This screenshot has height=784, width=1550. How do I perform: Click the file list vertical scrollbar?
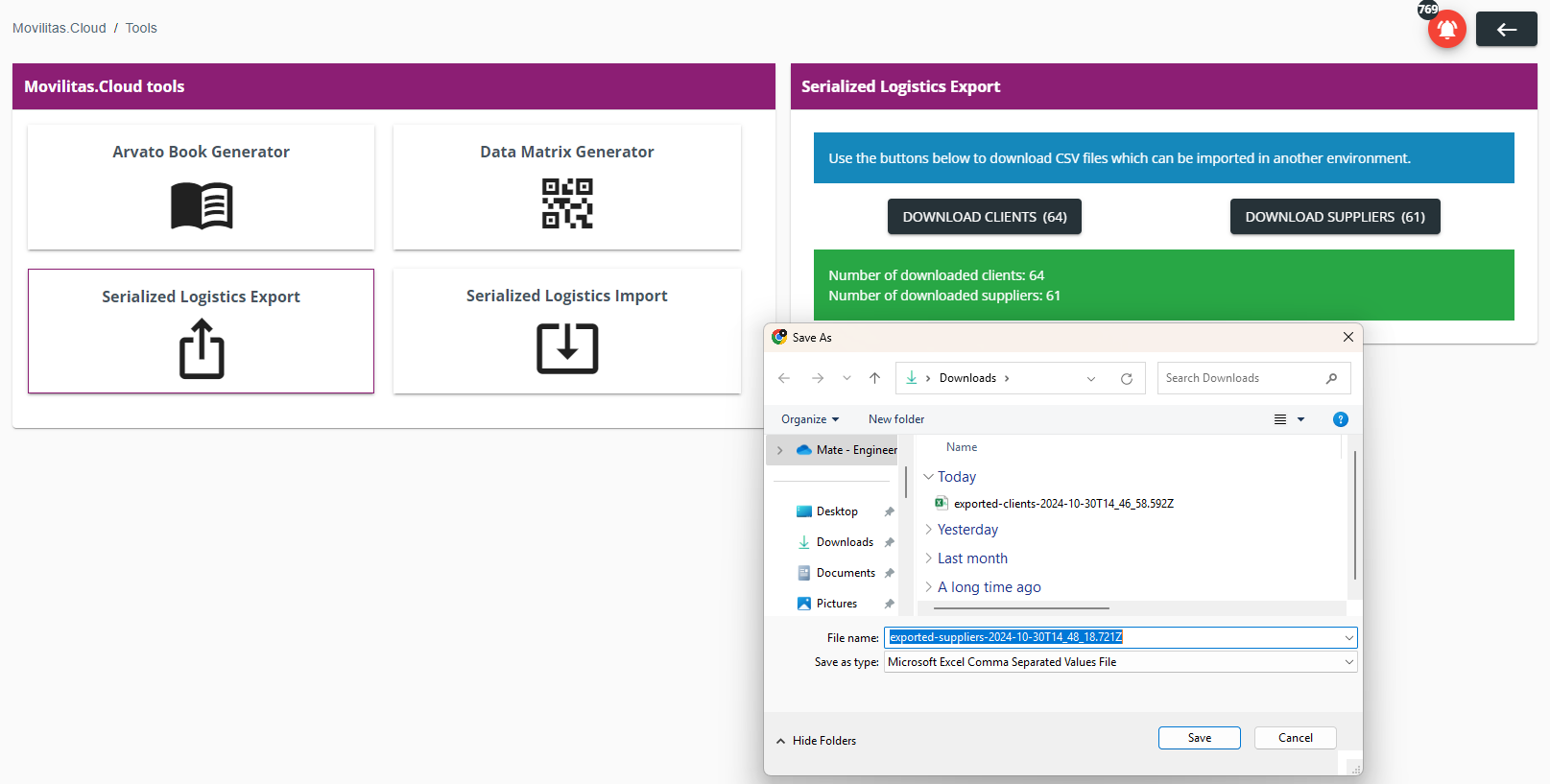[1354, 515]
